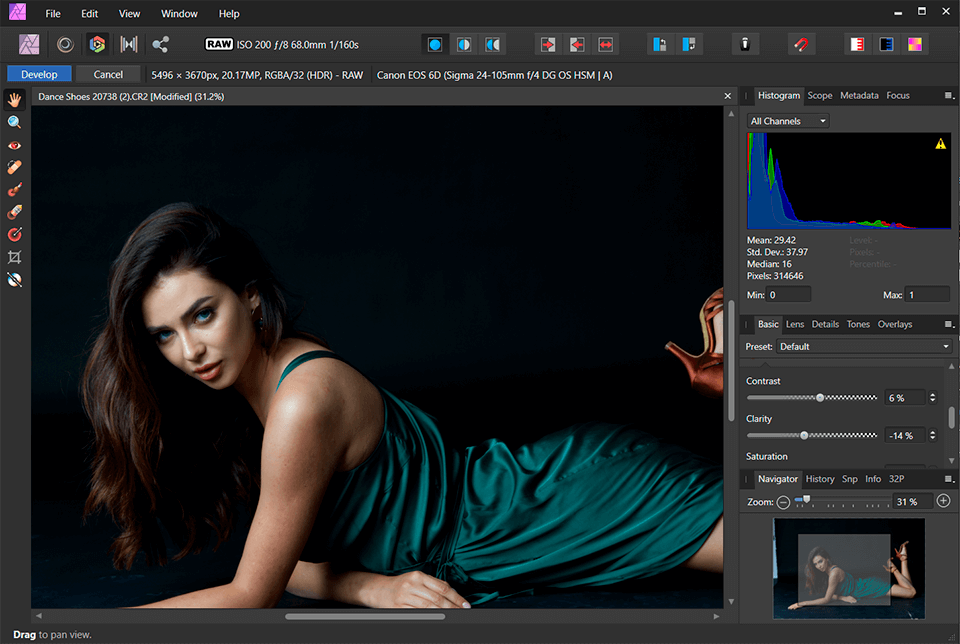Select the Zoom tool
The width and height of the screenshot is (960, 644).
[x=14, y=122]
